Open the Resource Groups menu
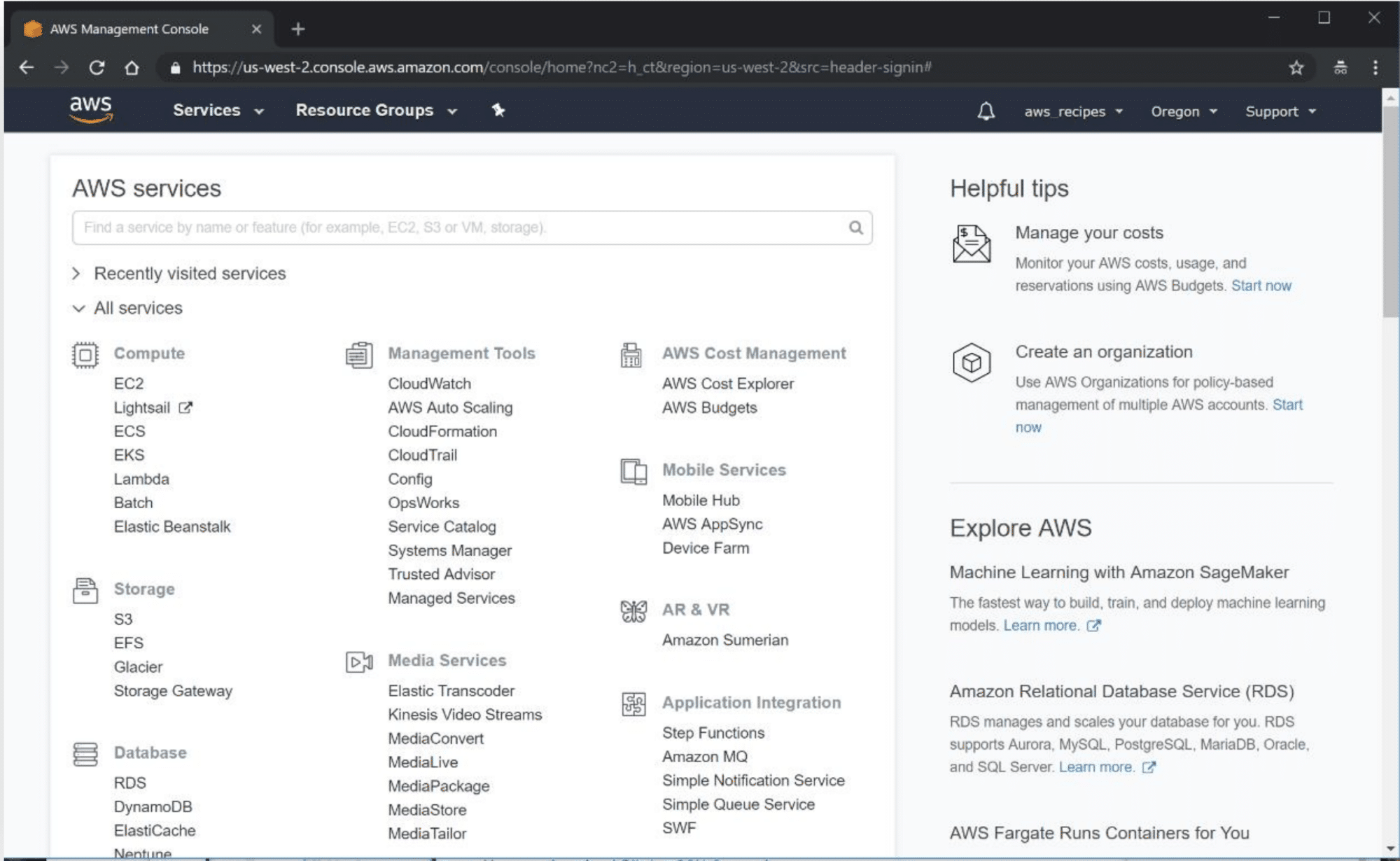1400x861 pixels. [376, 110]
